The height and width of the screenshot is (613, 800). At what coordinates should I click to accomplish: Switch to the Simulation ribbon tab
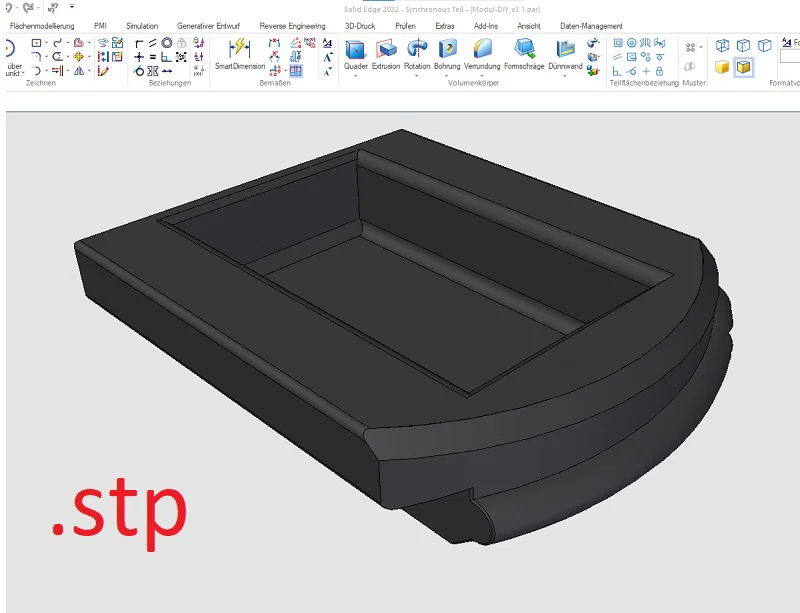pyautogui.click(x=141, y=25)
